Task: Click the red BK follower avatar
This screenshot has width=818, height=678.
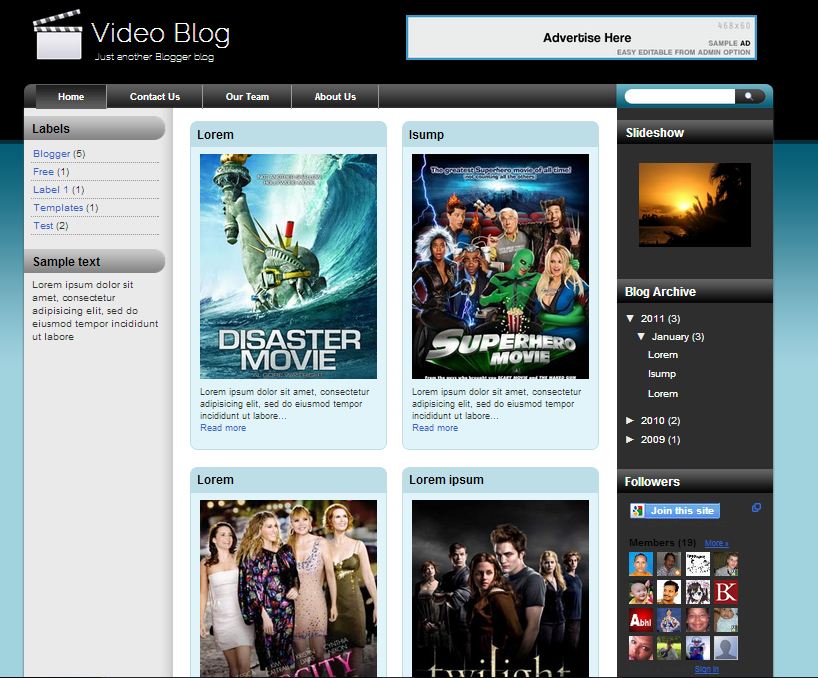Action: pos(726,592)
